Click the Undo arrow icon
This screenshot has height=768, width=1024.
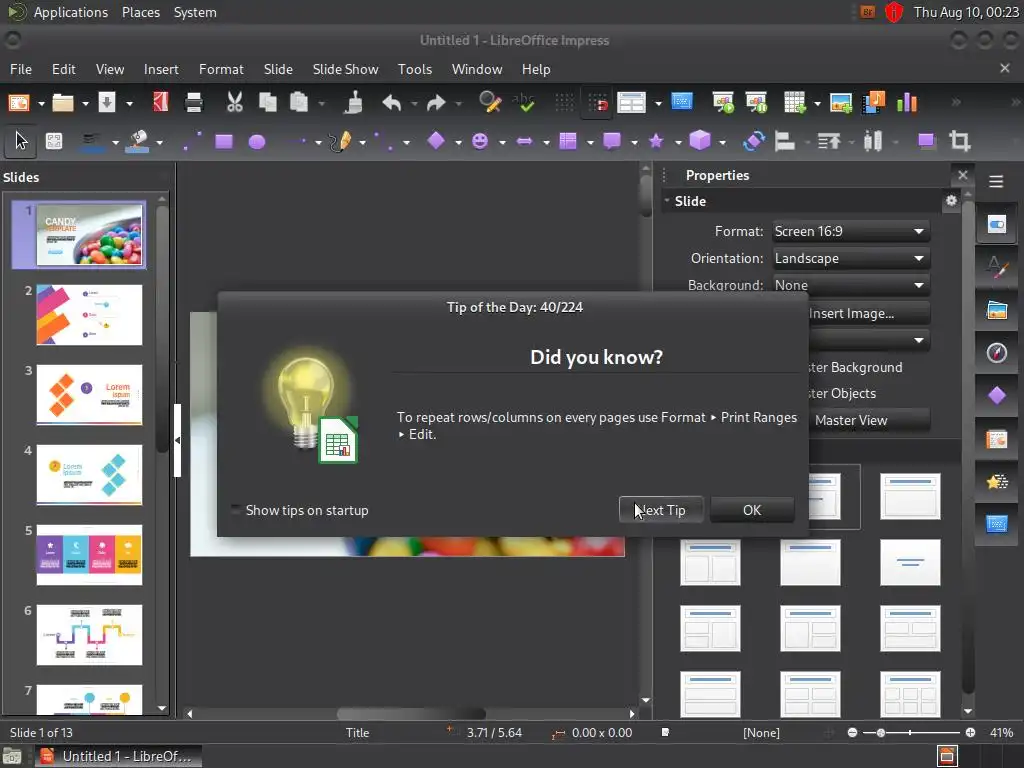[392, 103]
